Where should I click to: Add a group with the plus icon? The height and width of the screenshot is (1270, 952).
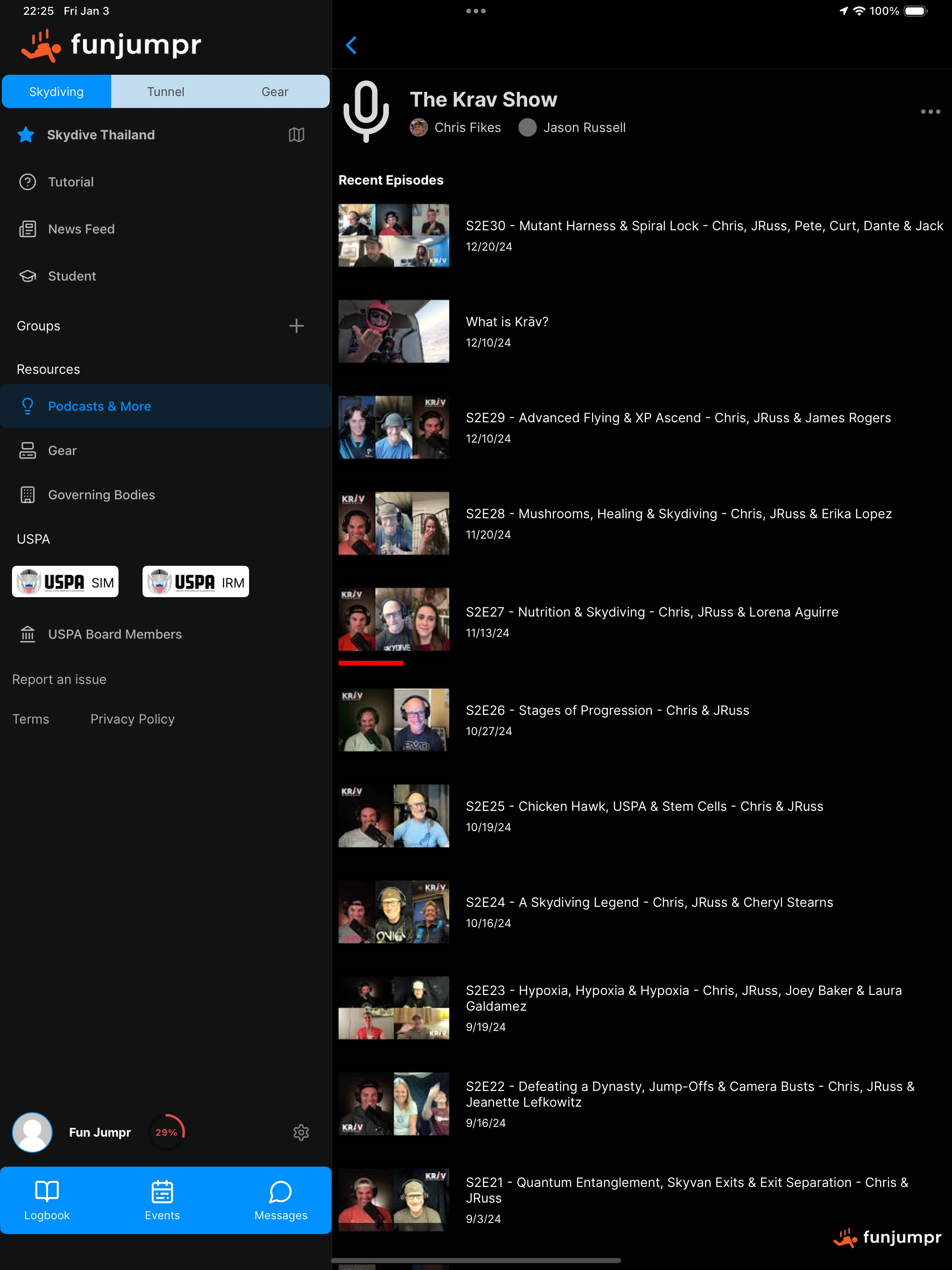(x=296, y=326)
